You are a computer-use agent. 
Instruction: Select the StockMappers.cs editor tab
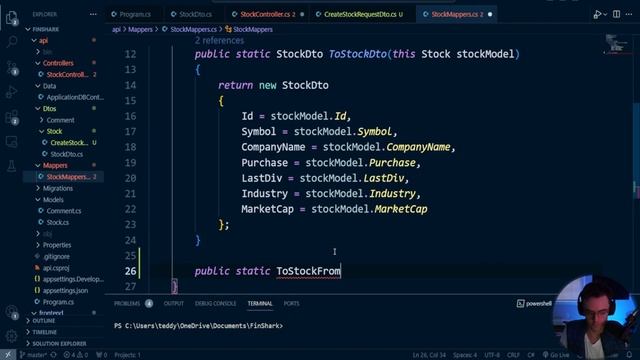point(457,14)
